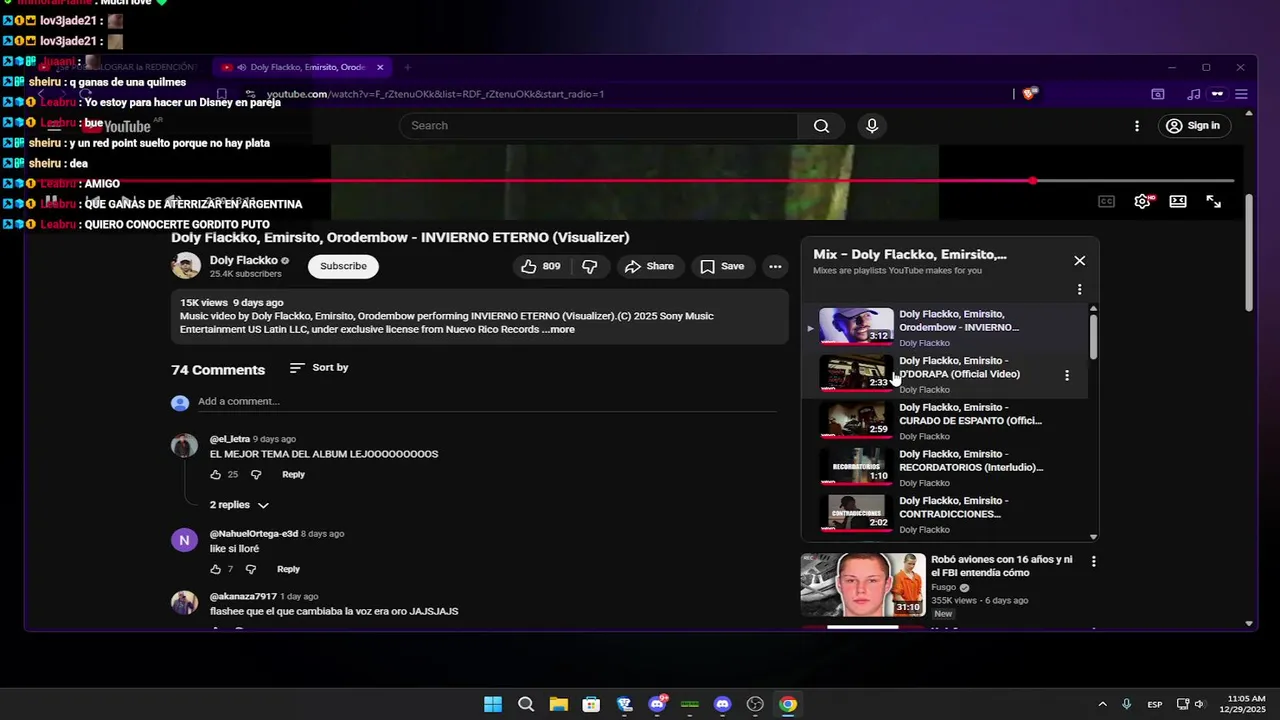The image size is (1280, 720).
Task: Play CURADO DE ESPANTO from the mix
Action: (x=944, y=421)
